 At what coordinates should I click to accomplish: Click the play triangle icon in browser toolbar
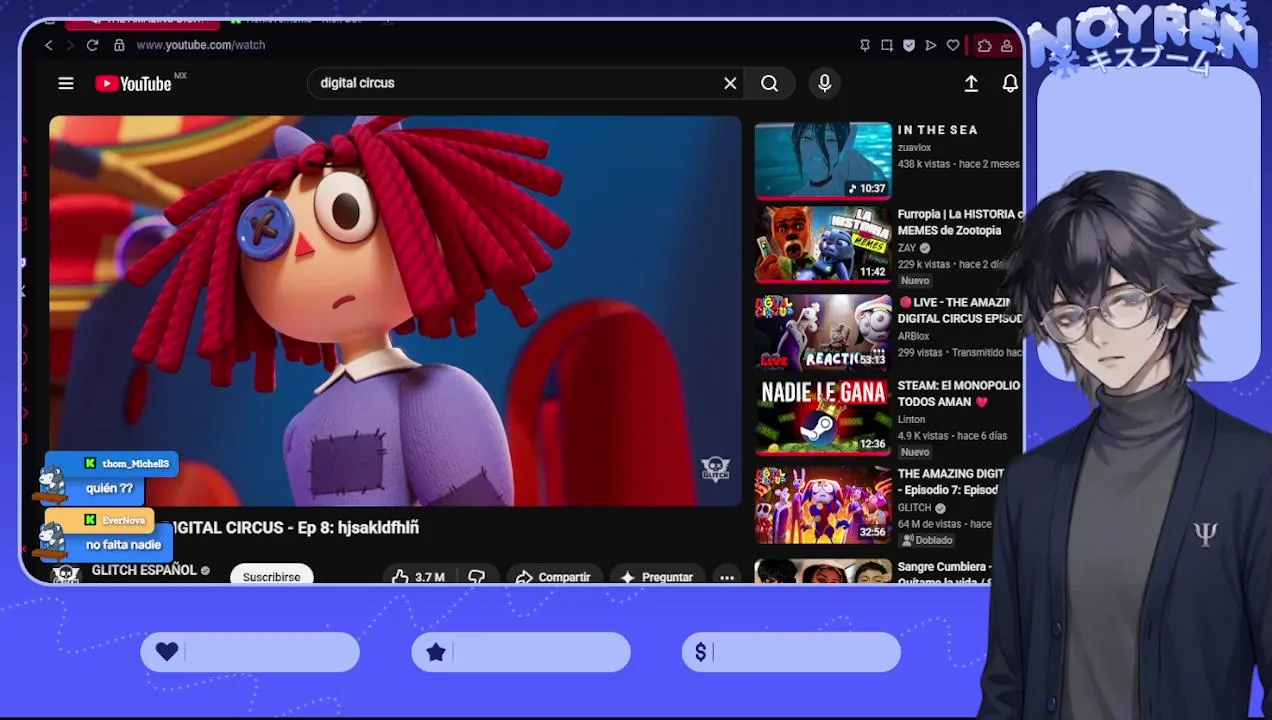(931, 45)
